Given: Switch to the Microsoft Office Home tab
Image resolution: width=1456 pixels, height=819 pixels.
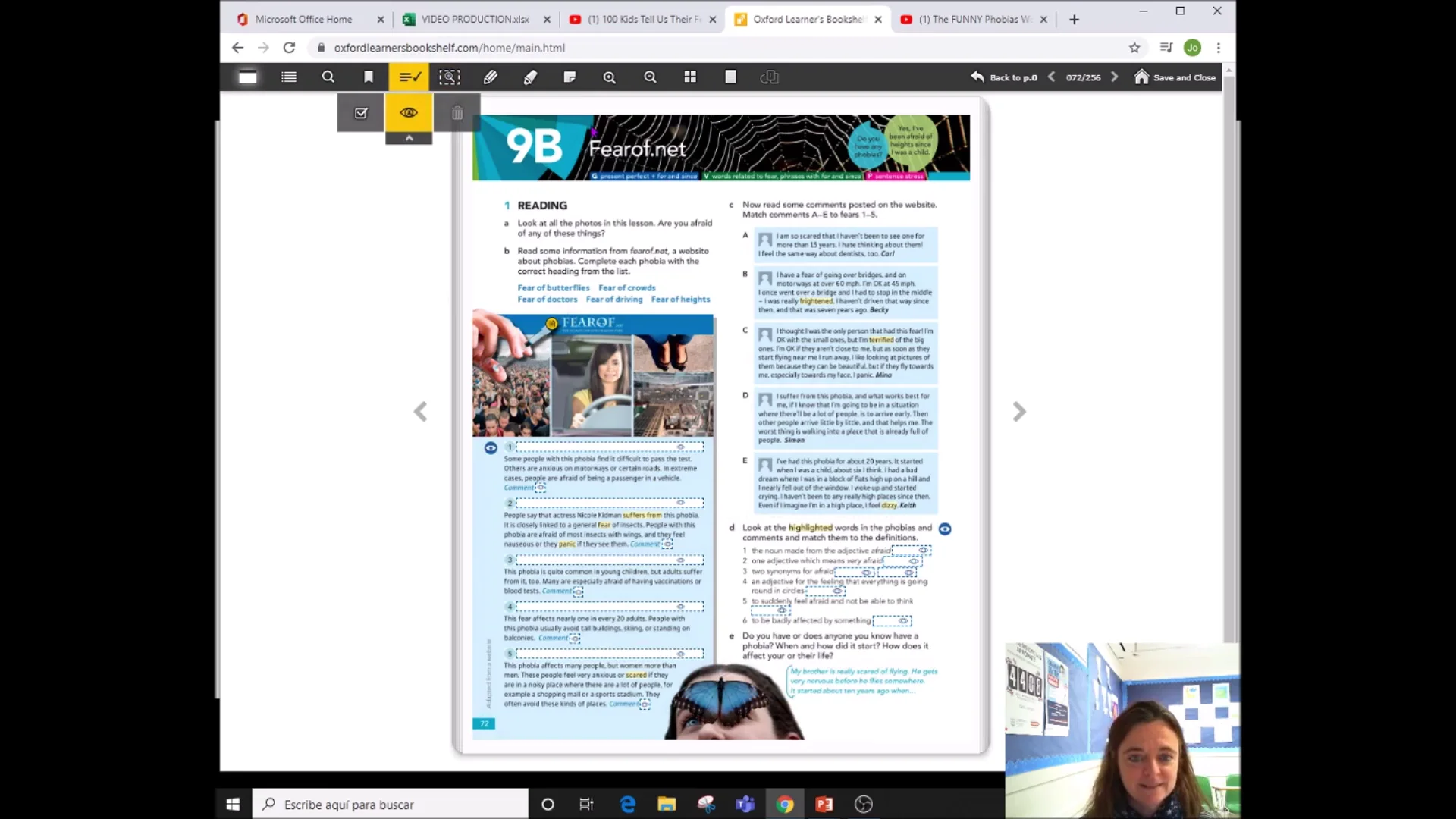Looking at the screenshot, I should 309,19.
